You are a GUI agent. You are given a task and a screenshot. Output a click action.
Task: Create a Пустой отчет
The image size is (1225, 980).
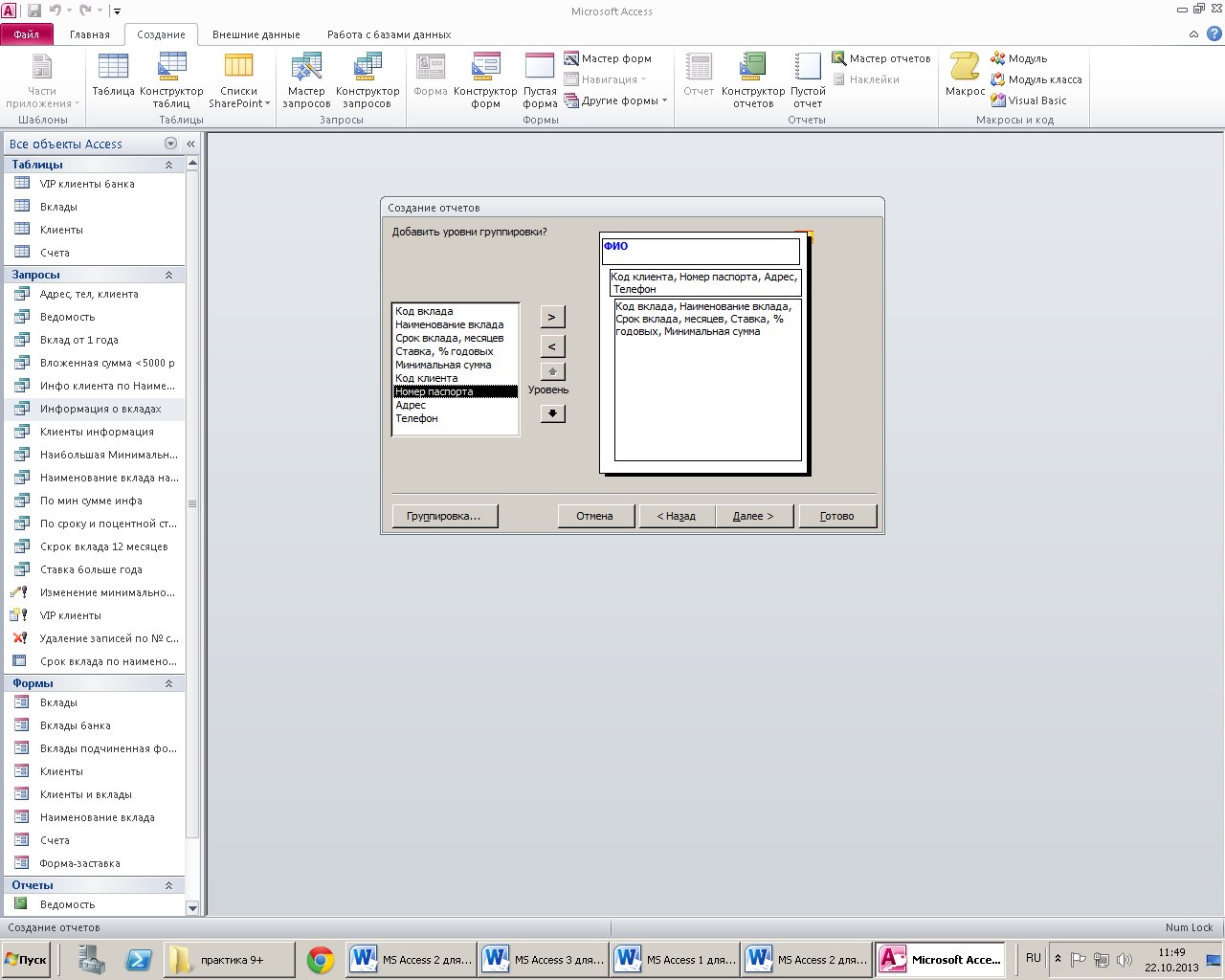click(808, 80)
